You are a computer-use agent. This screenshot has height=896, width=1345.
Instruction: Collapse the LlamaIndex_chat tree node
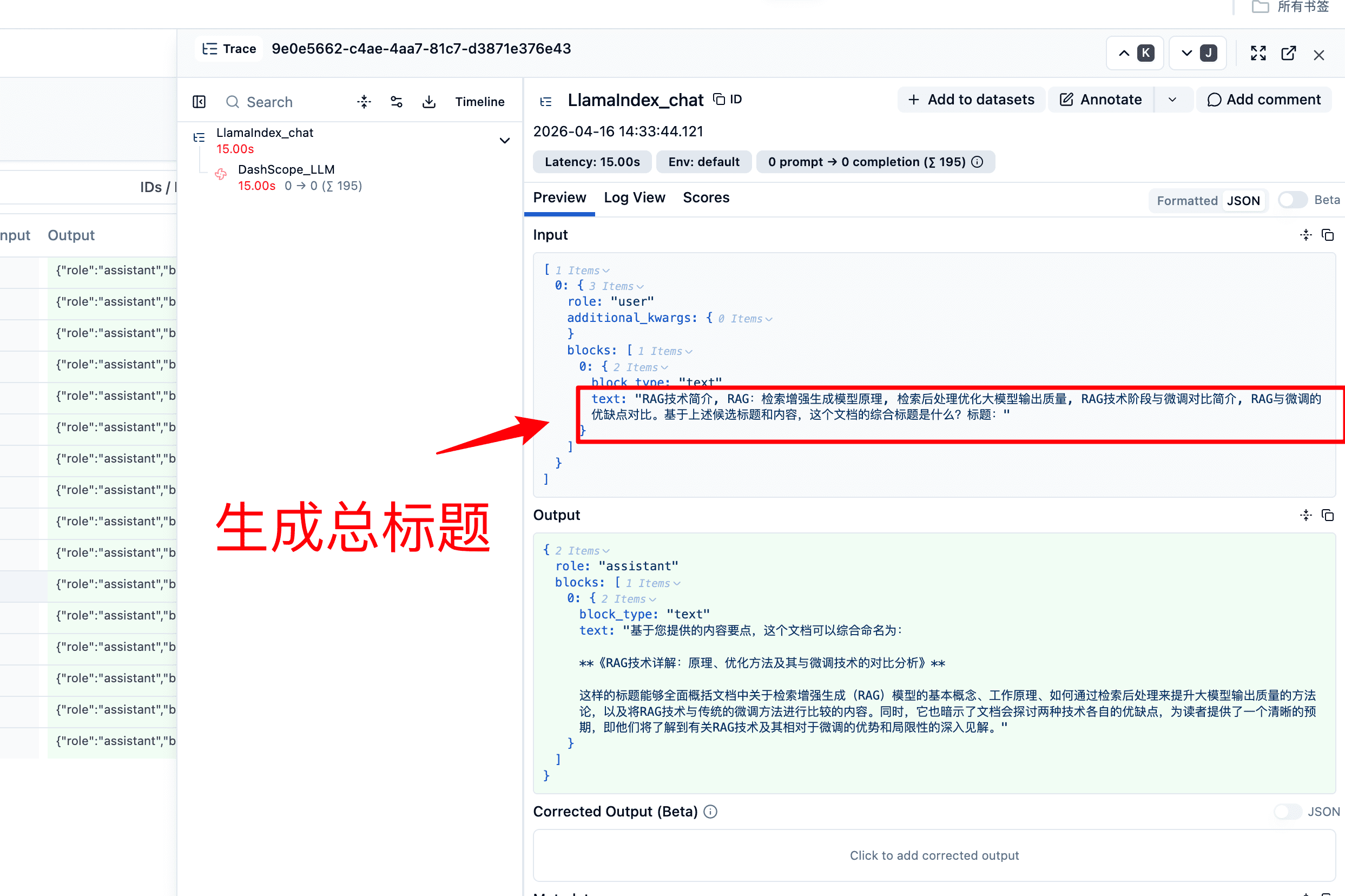tap(505, 141)
